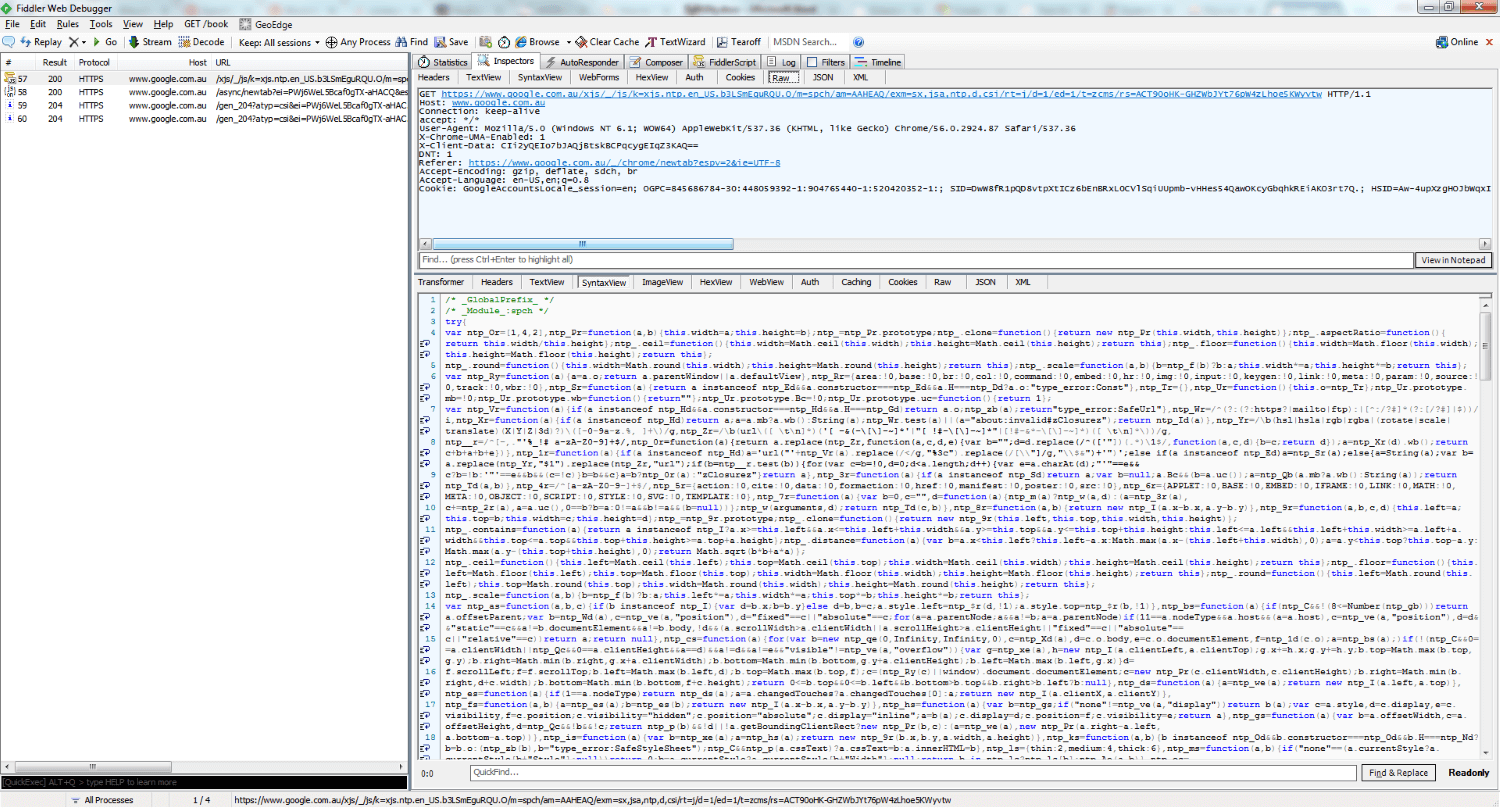Select the request Raw tab

[x=783, y=77]
